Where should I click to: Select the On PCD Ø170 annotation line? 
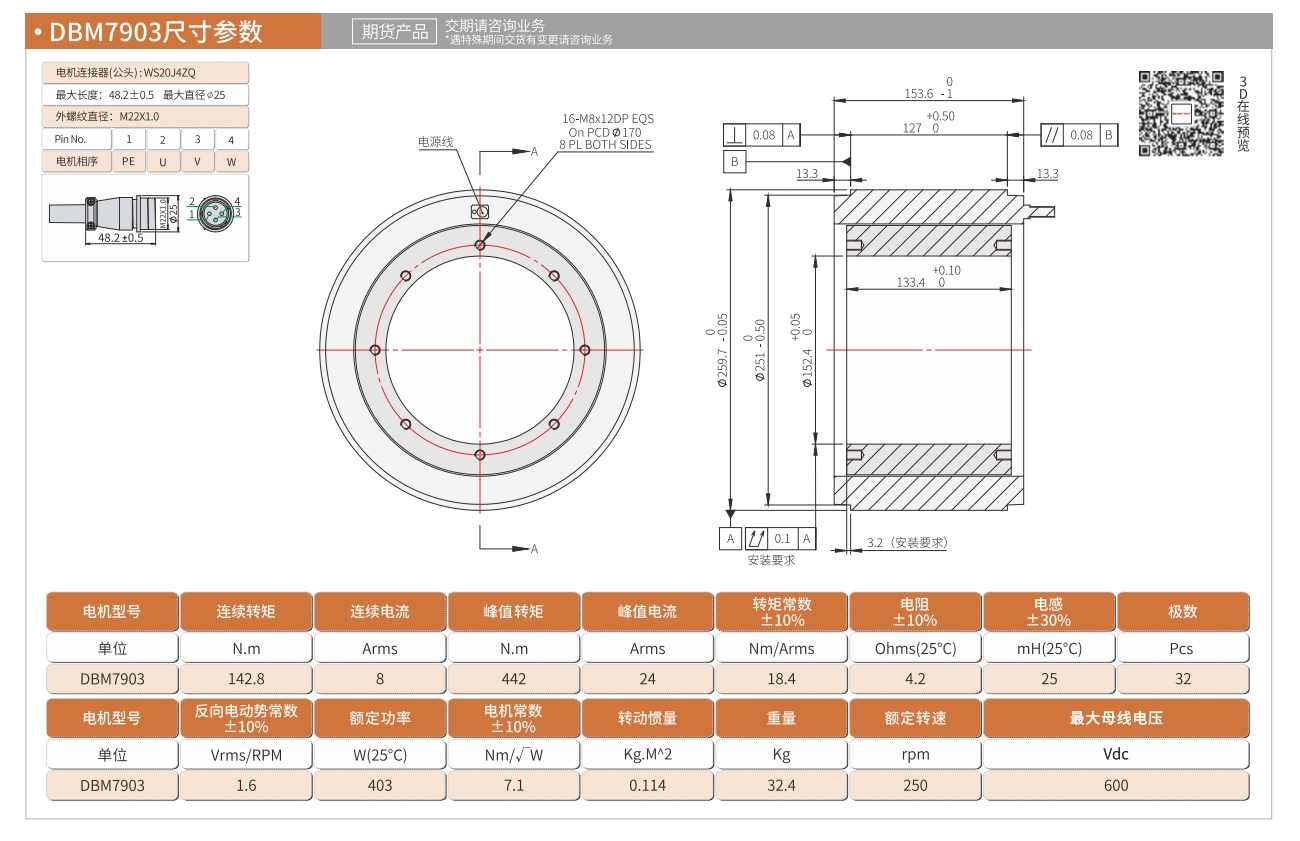pos(605,132)
